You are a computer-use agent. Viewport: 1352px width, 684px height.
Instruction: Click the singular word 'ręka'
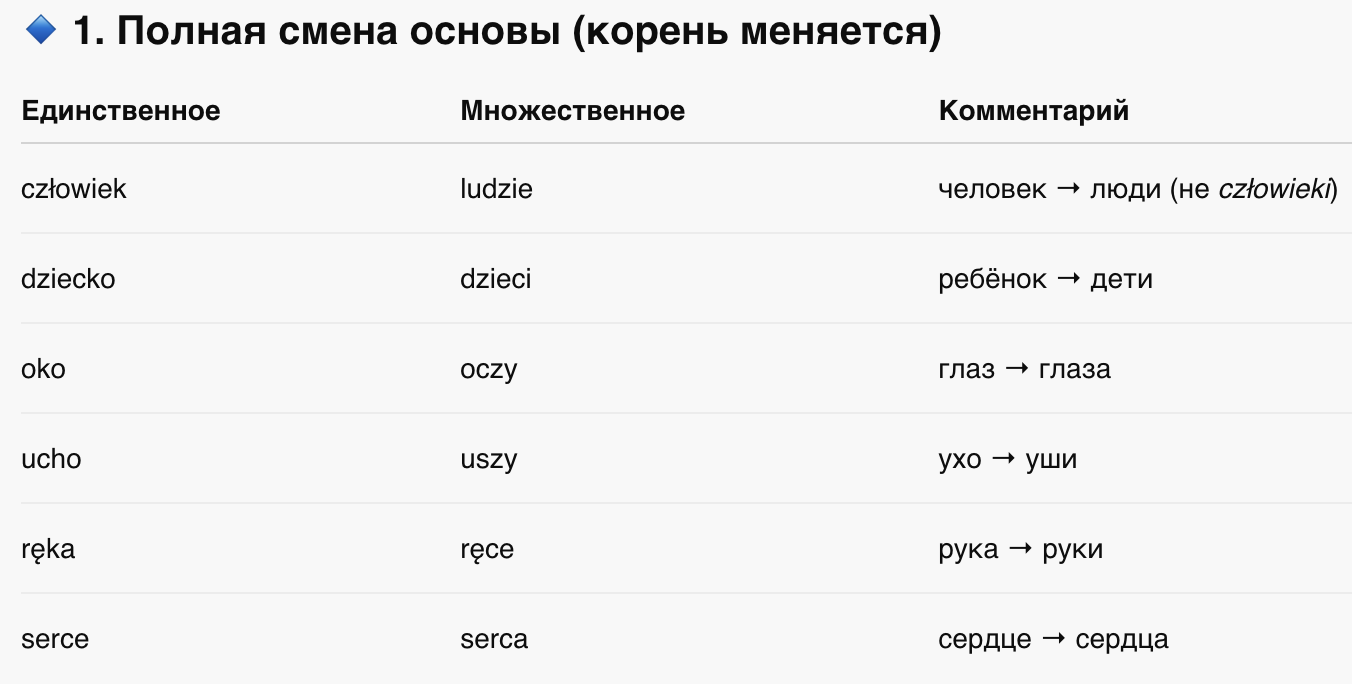[x=48, y=549]
